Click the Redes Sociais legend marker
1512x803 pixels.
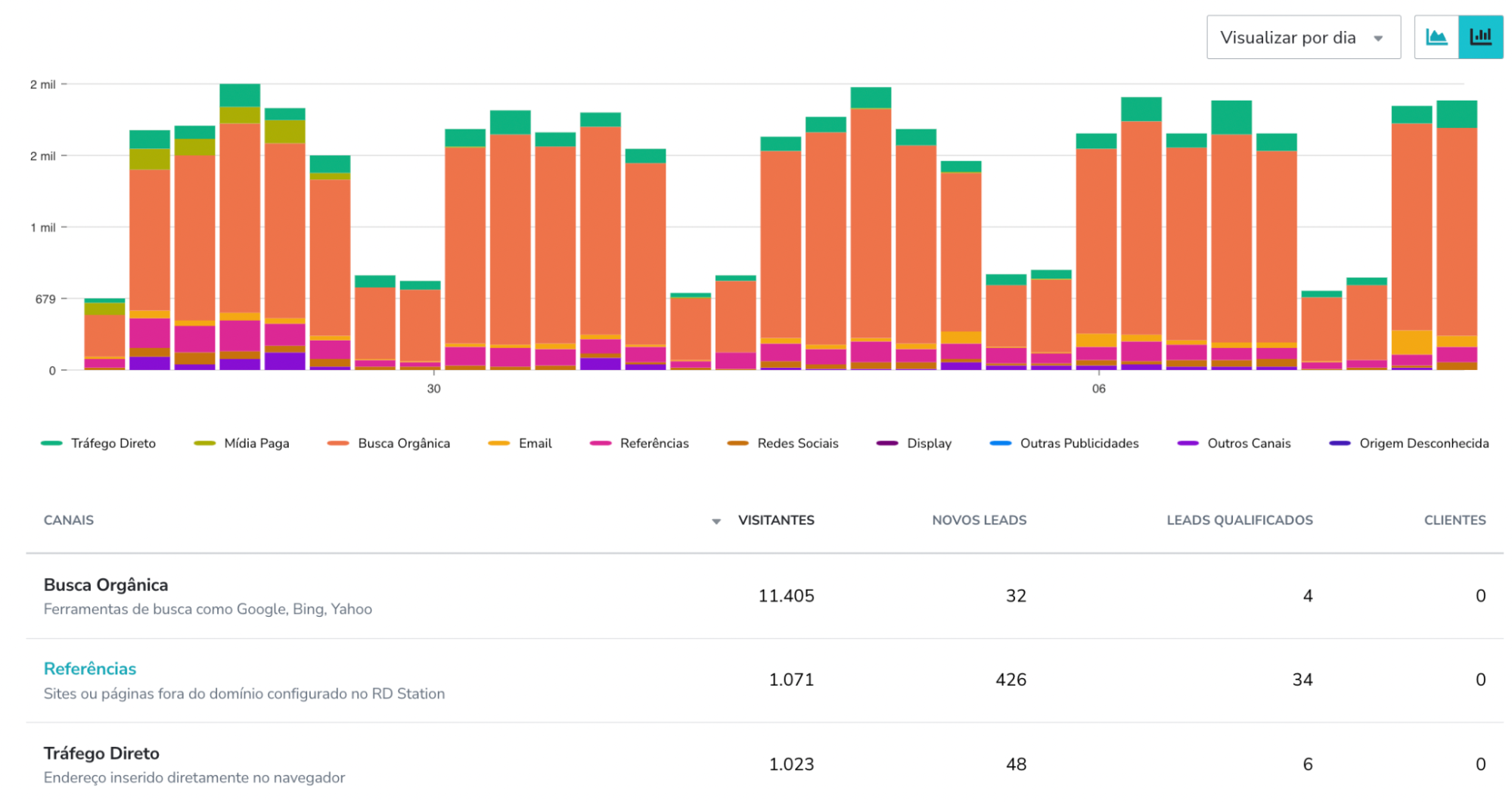click(x=736, y=443)
